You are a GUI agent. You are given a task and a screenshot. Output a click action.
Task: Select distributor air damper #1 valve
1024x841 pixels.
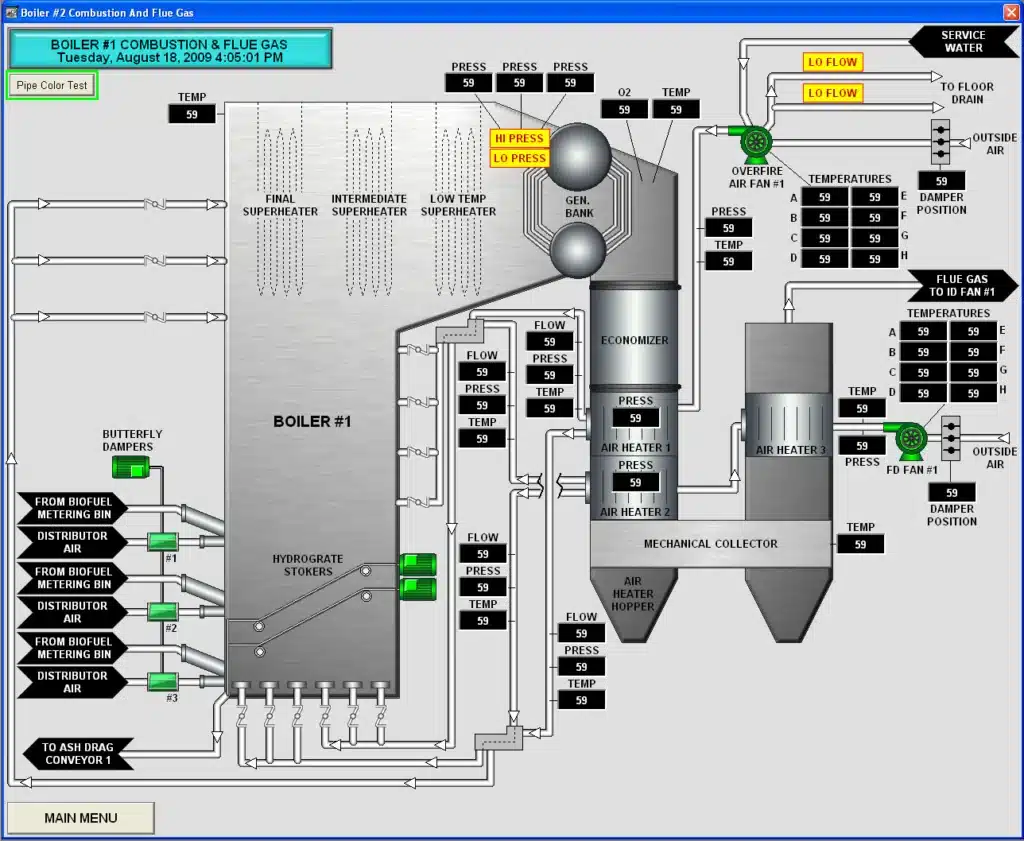click(x=162, y=542)
